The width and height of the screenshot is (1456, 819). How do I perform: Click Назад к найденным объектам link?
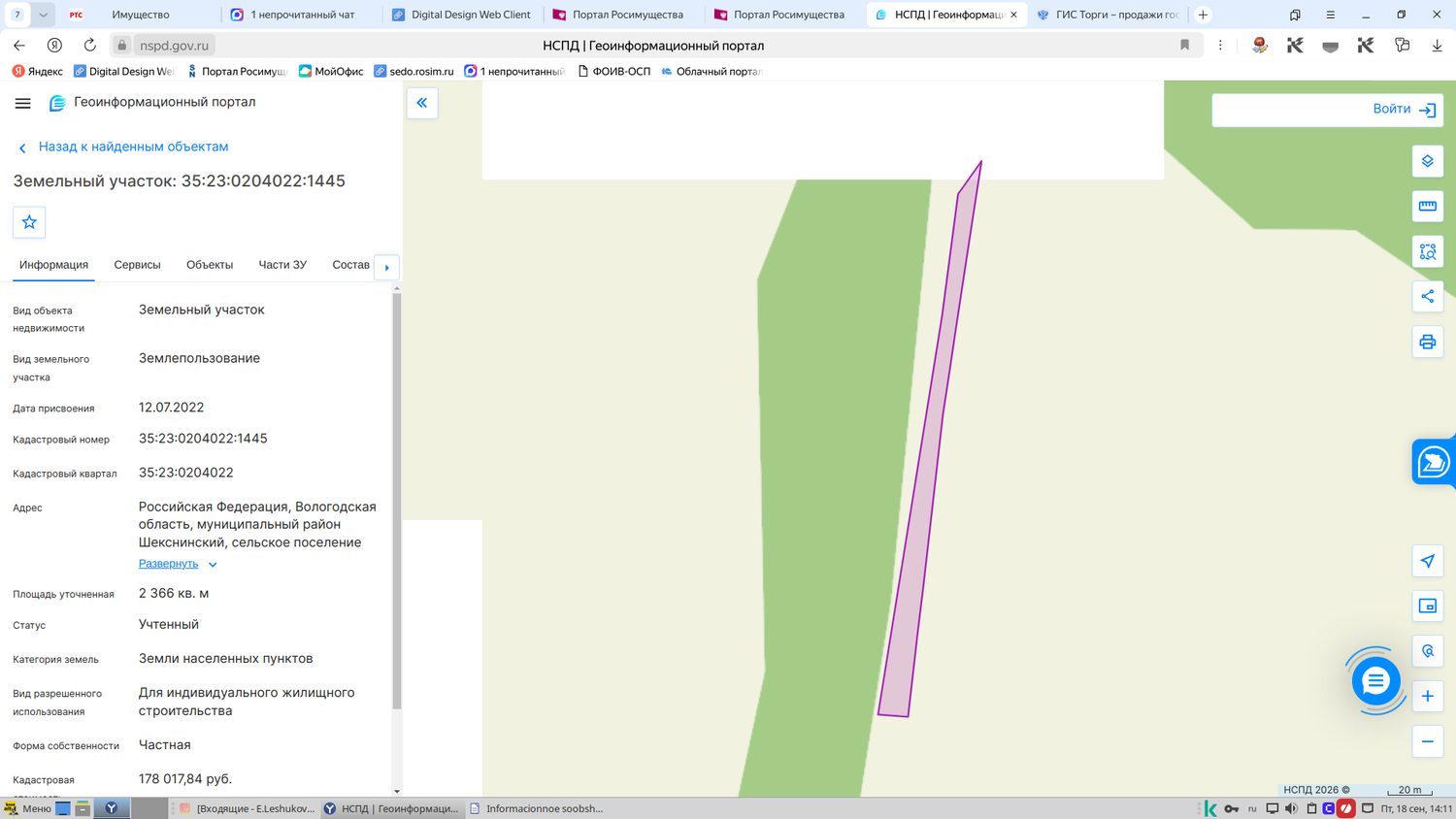[x=133, y=147]
